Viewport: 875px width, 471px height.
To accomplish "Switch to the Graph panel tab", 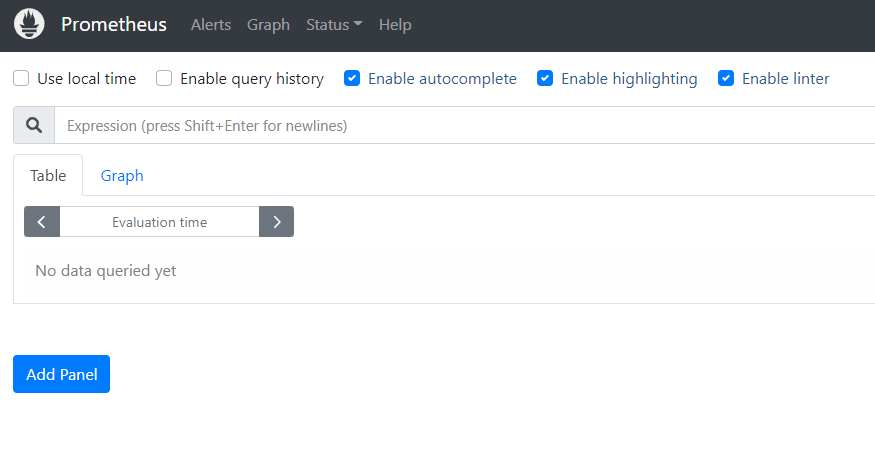I will [x=122, y=176].
